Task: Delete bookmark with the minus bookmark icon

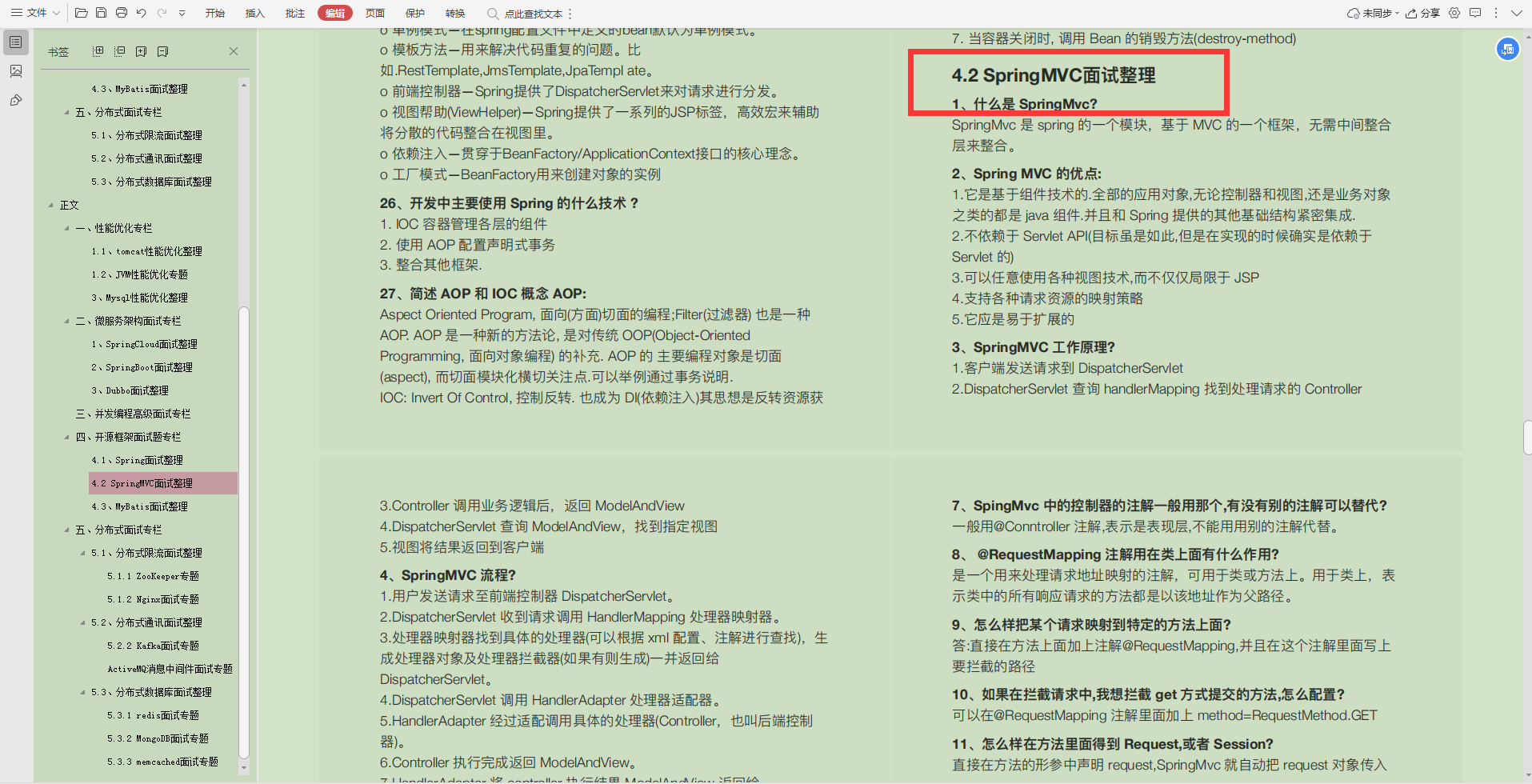Action: pyautogui.click(x=162, y=51)
